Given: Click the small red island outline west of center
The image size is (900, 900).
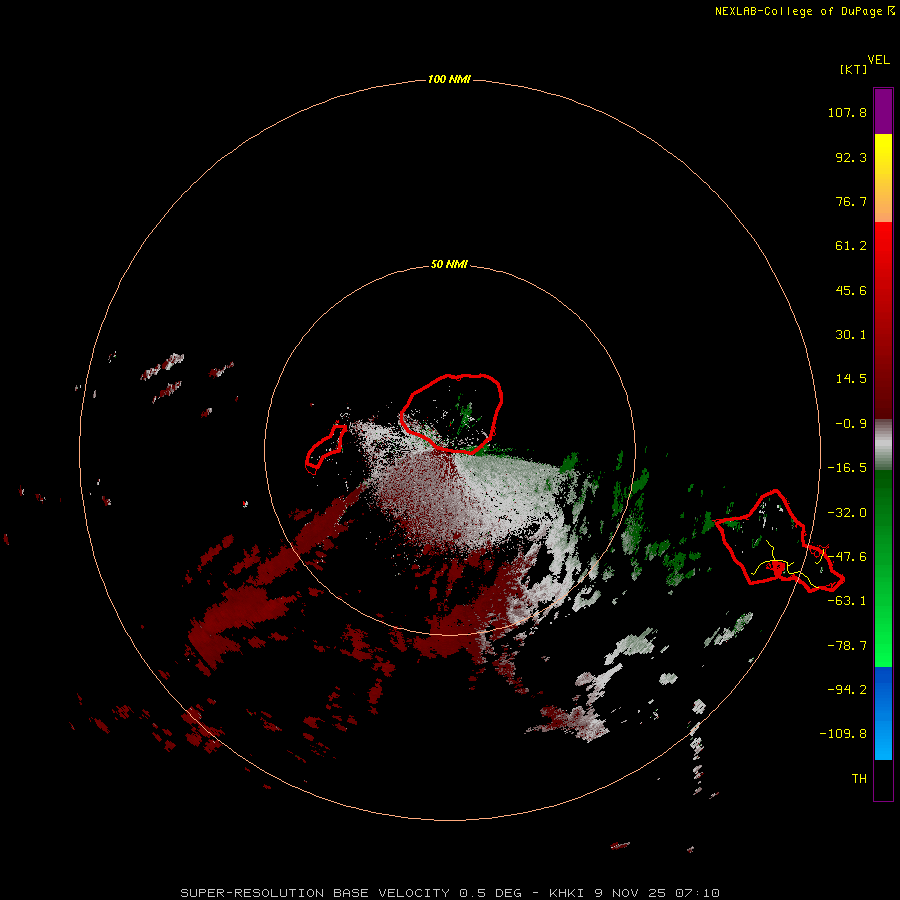Looking at the screenshot, I should (325, 448).
